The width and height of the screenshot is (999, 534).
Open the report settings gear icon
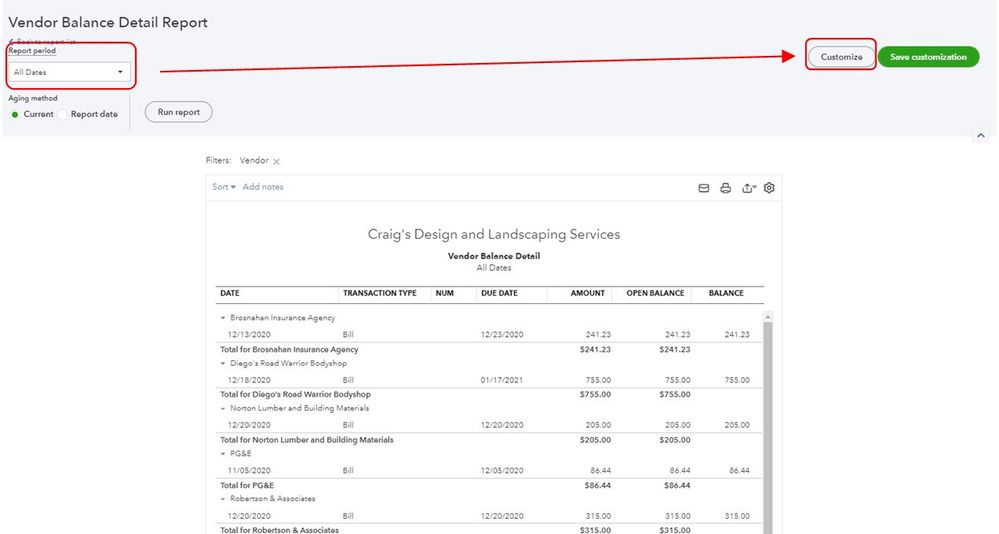click(769, 188)
